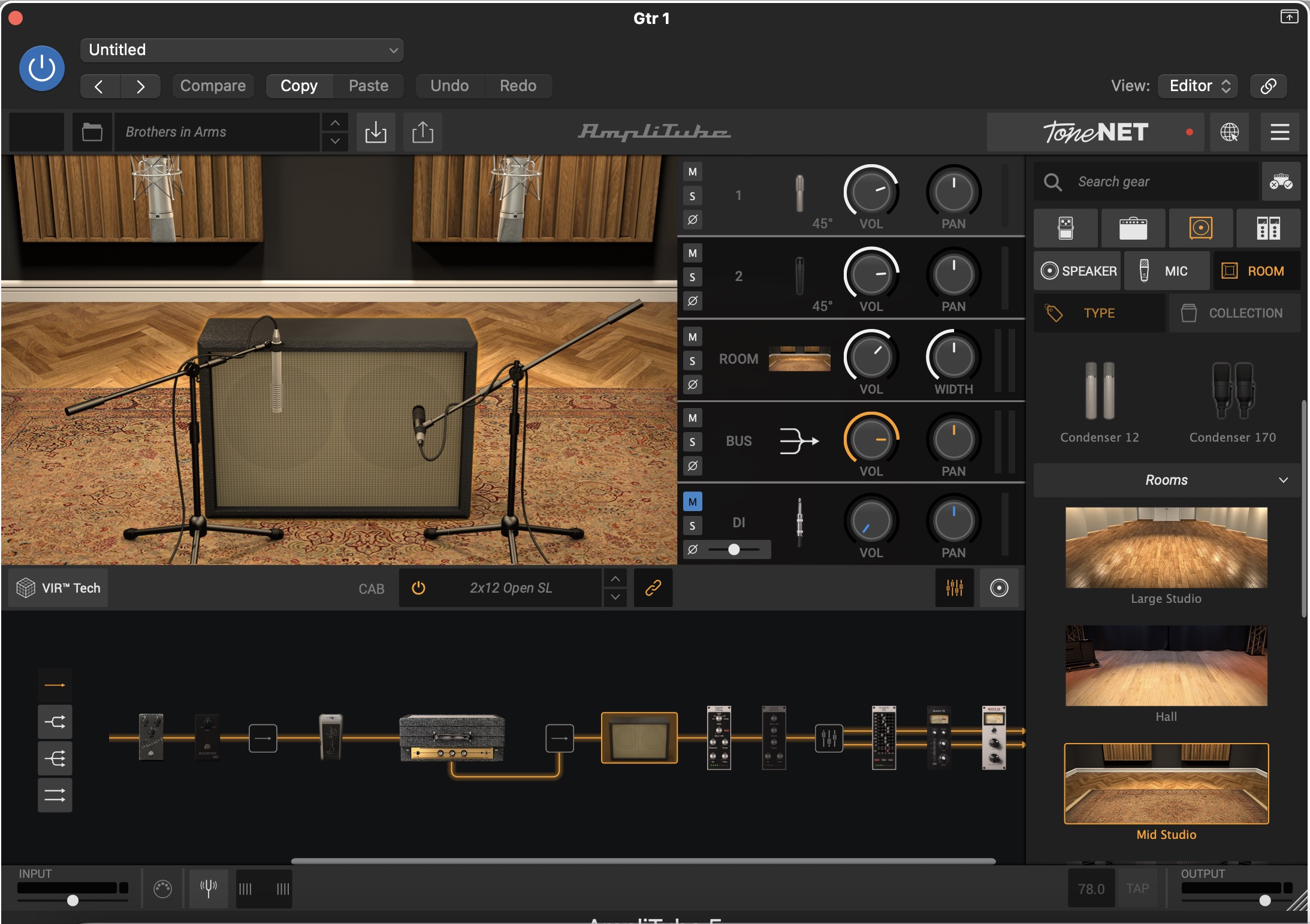Select the TYPE filter tab
The image size is (1310, 924).
pos(1100,313)
